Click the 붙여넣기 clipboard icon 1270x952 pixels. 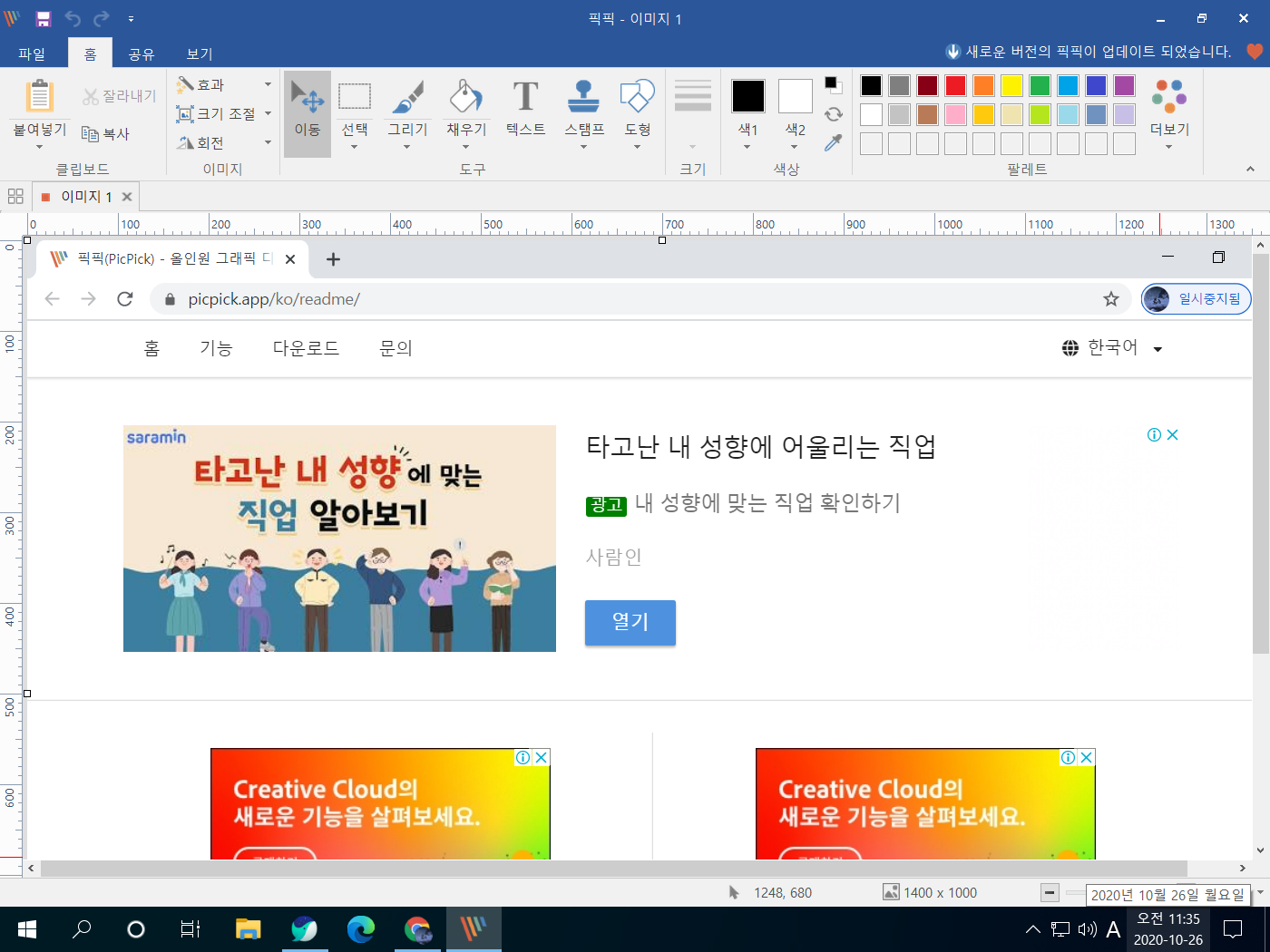(40, 96)
